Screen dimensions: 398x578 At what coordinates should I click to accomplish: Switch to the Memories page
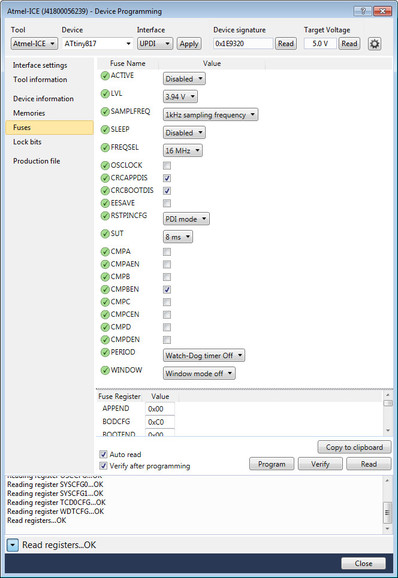click(x=29, y=113)
